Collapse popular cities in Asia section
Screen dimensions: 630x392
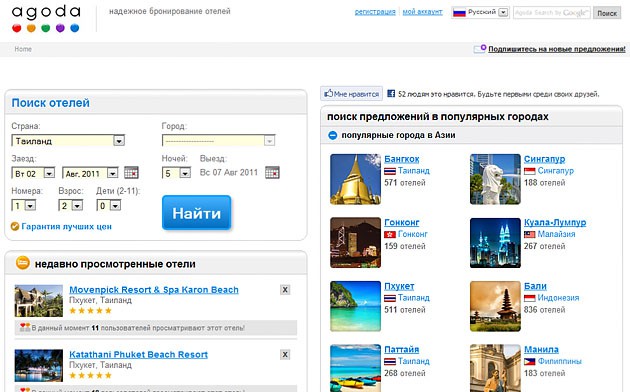pyautogui.click(x=333, y=135)
